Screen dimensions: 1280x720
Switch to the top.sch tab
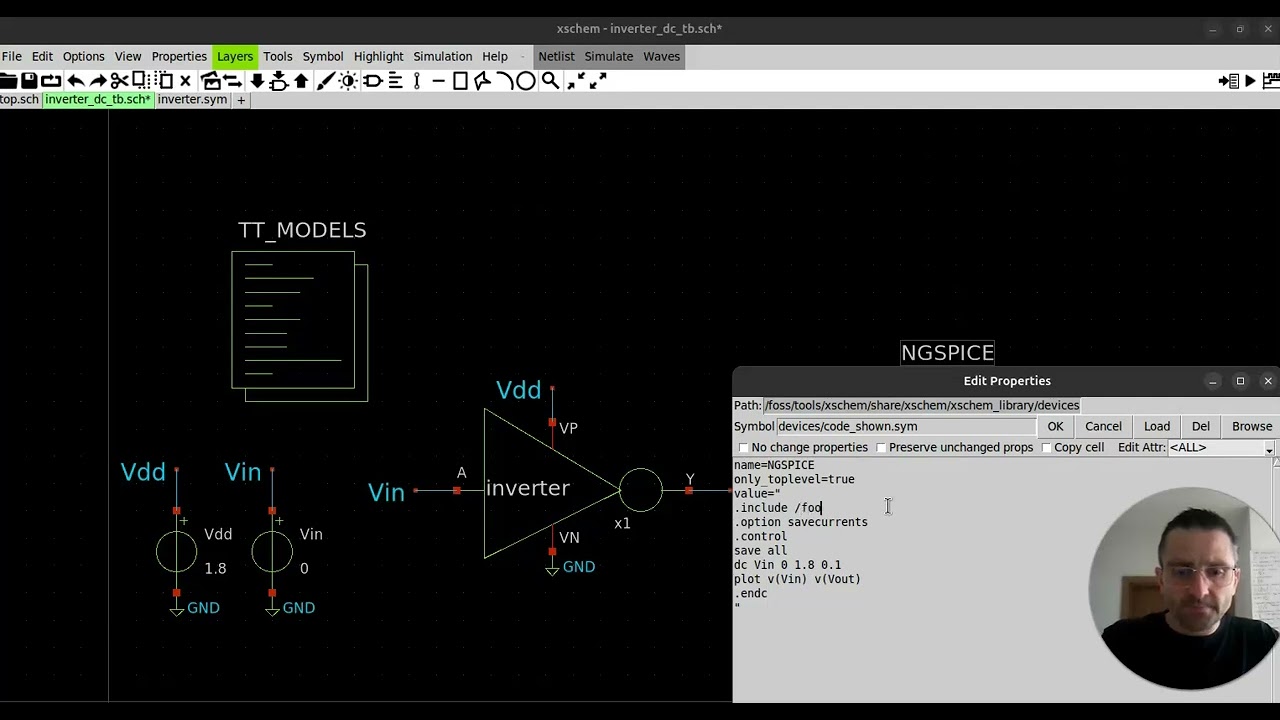click(x=19, y=100)
